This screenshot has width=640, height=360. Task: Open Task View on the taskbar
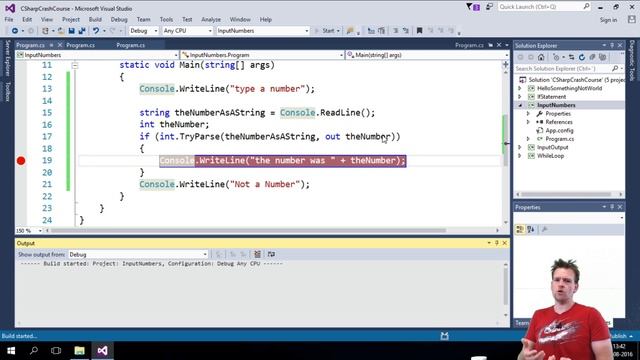tap(56, 351)
